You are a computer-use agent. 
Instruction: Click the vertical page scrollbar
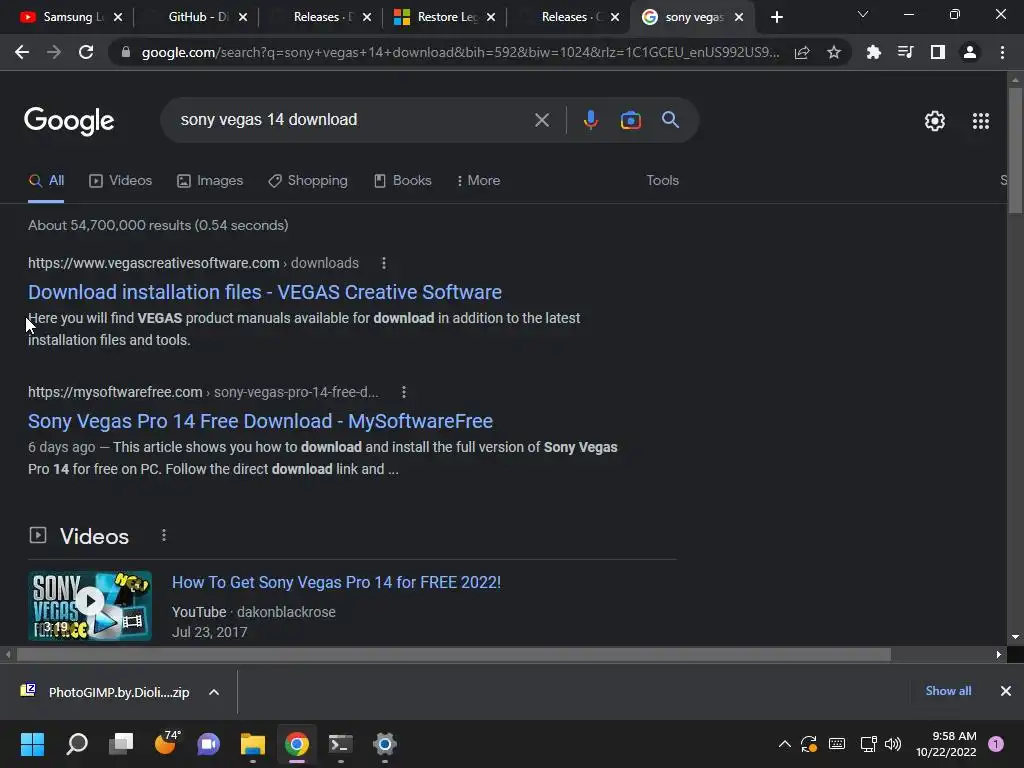tap(1015, 150)
